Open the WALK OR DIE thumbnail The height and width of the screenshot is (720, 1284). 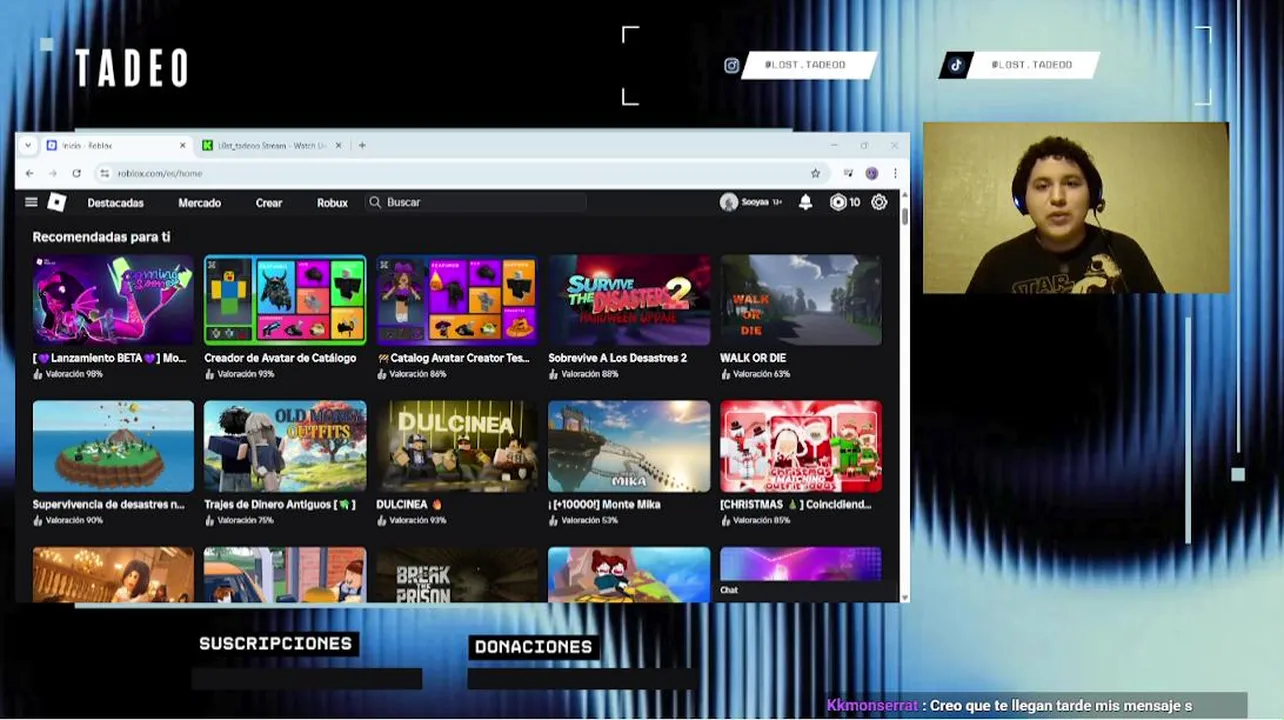[x=801, y=300]
